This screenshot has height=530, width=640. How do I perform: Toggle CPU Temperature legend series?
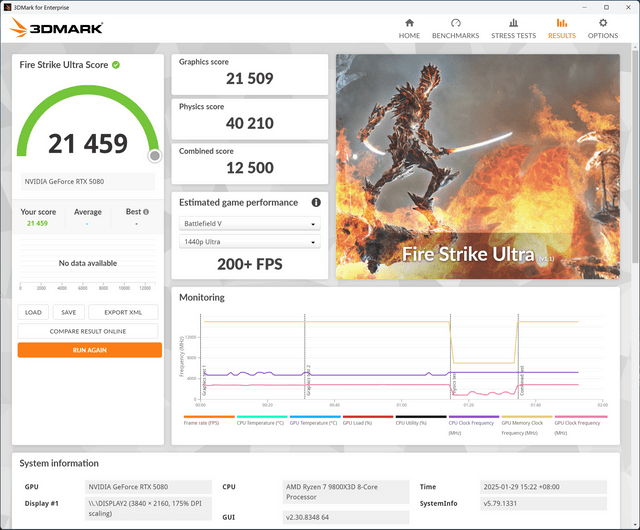262,421
